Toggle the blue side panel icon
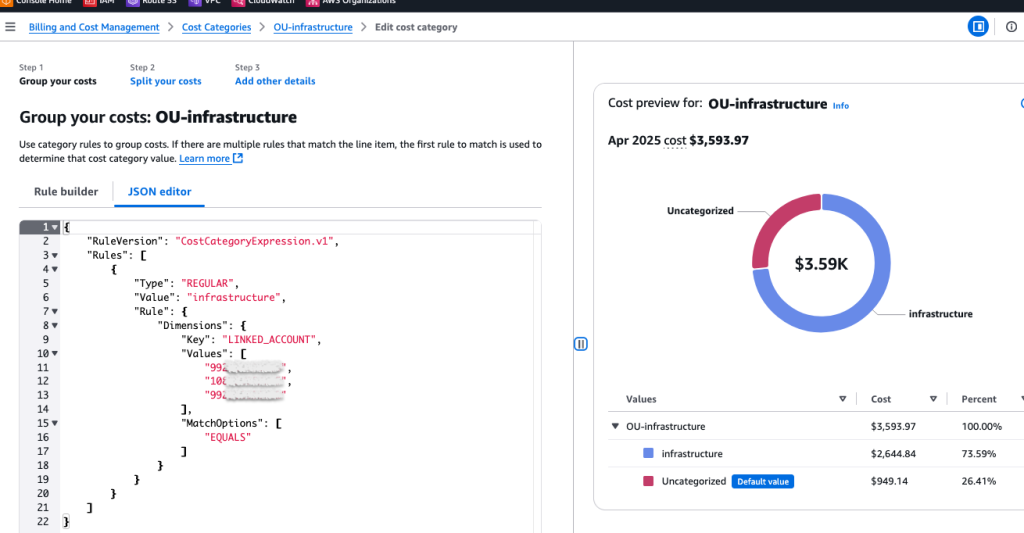 click(978, 27)
